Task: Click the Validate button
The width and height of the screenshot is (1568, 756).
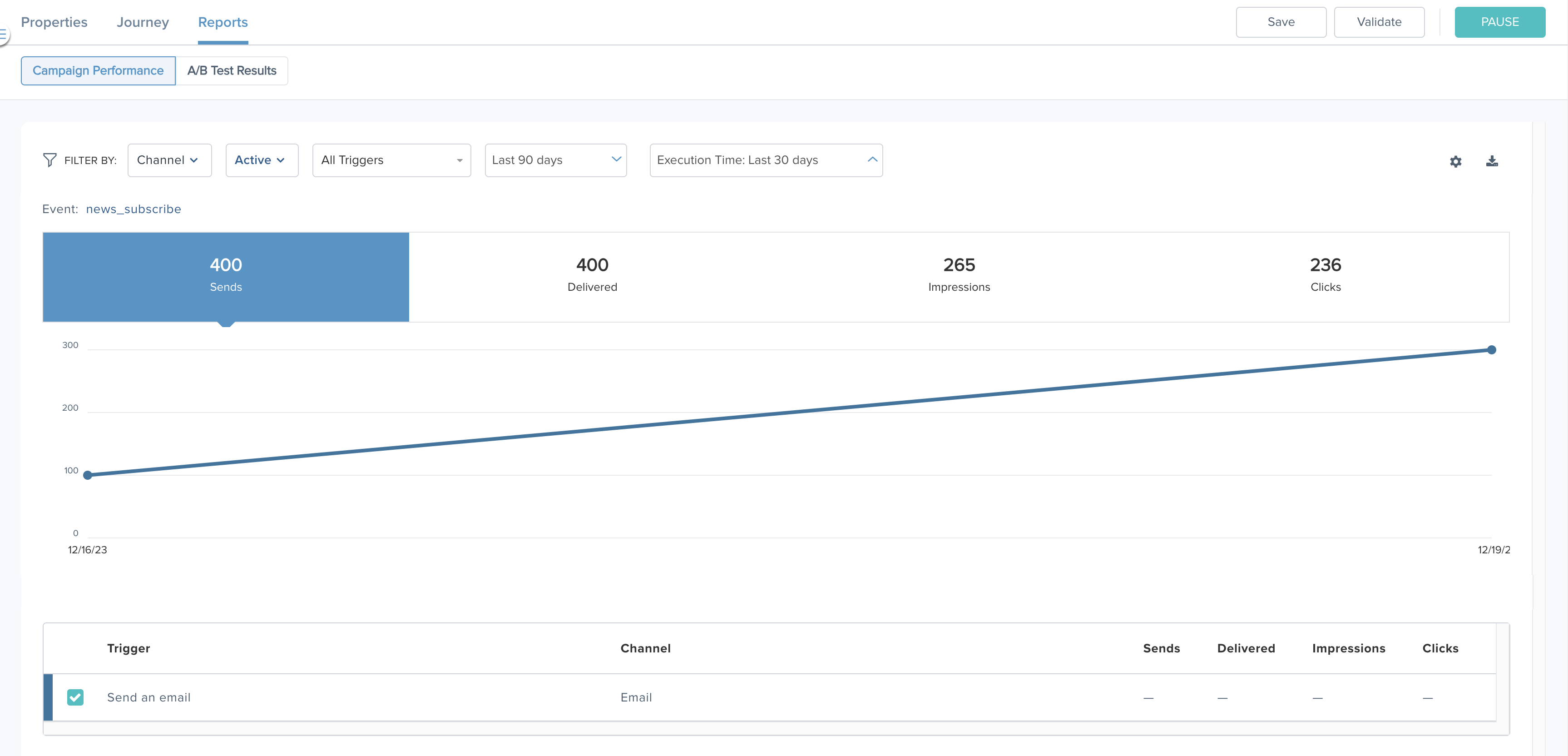Action: click(1379, 22)
